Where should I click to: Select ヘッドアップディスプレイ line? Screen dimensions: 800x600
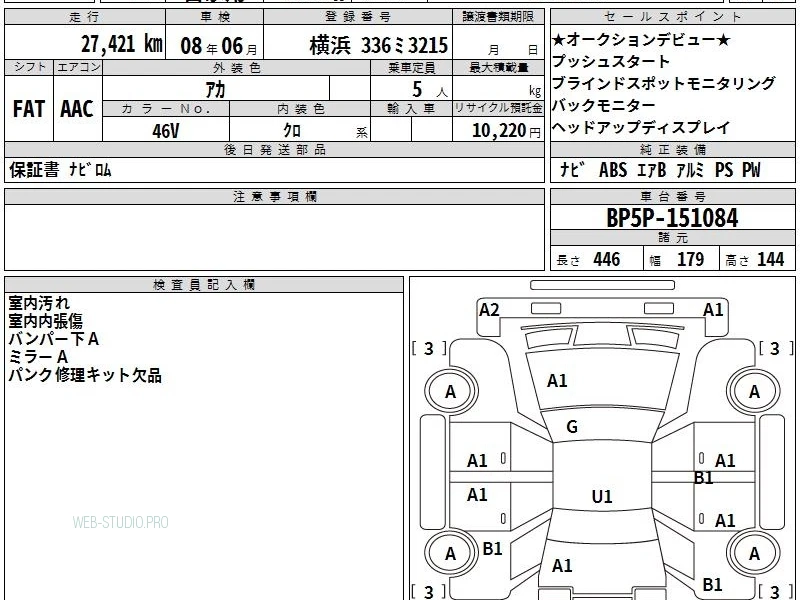(x=641, y=128)
